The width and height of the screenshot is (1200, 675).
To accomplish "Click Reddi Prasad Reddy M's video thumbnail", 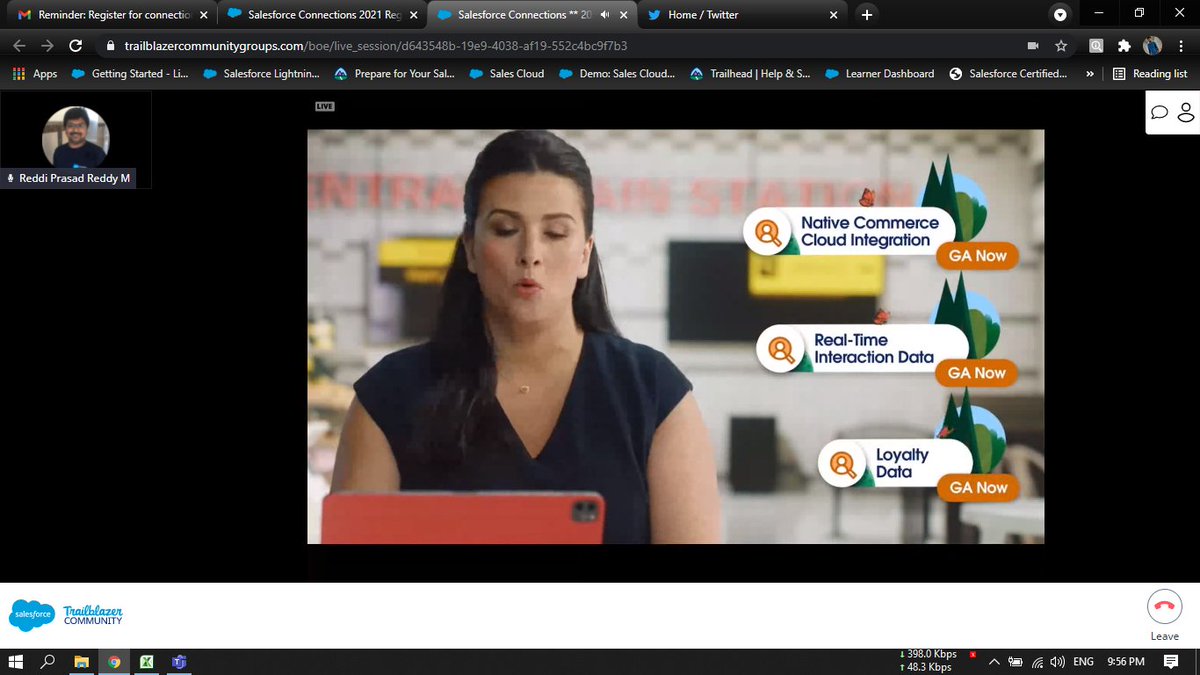I will [76, 140].
